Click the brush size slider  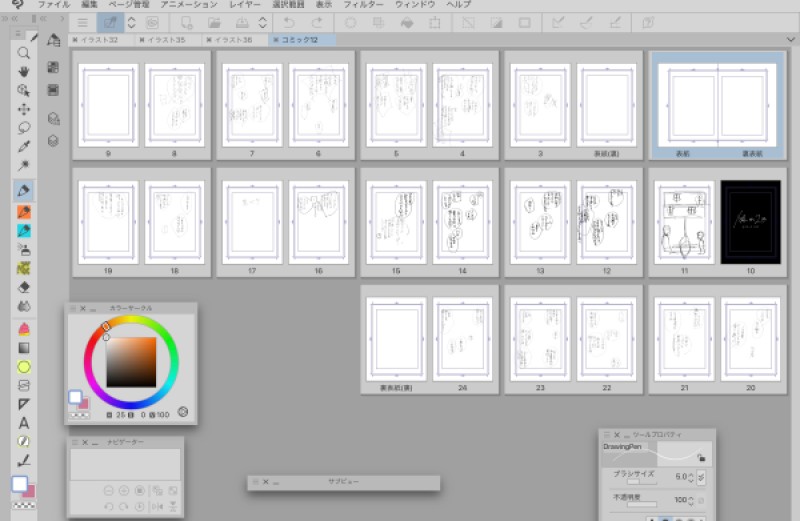[x=642, y=481]
